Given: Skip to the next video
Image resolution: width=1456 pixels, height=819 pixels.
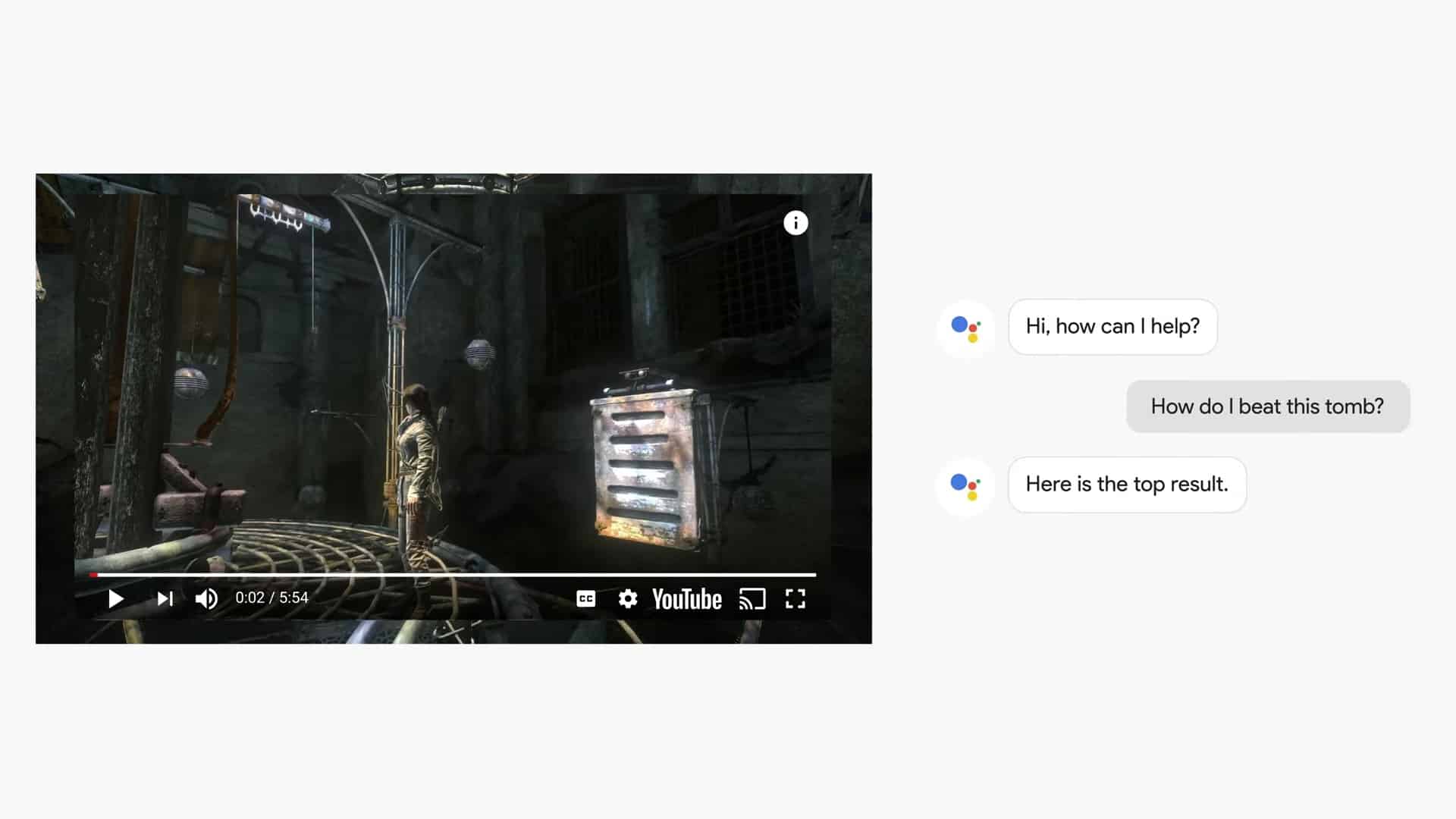Looking at the screenshot, I should tap(165, 599).
